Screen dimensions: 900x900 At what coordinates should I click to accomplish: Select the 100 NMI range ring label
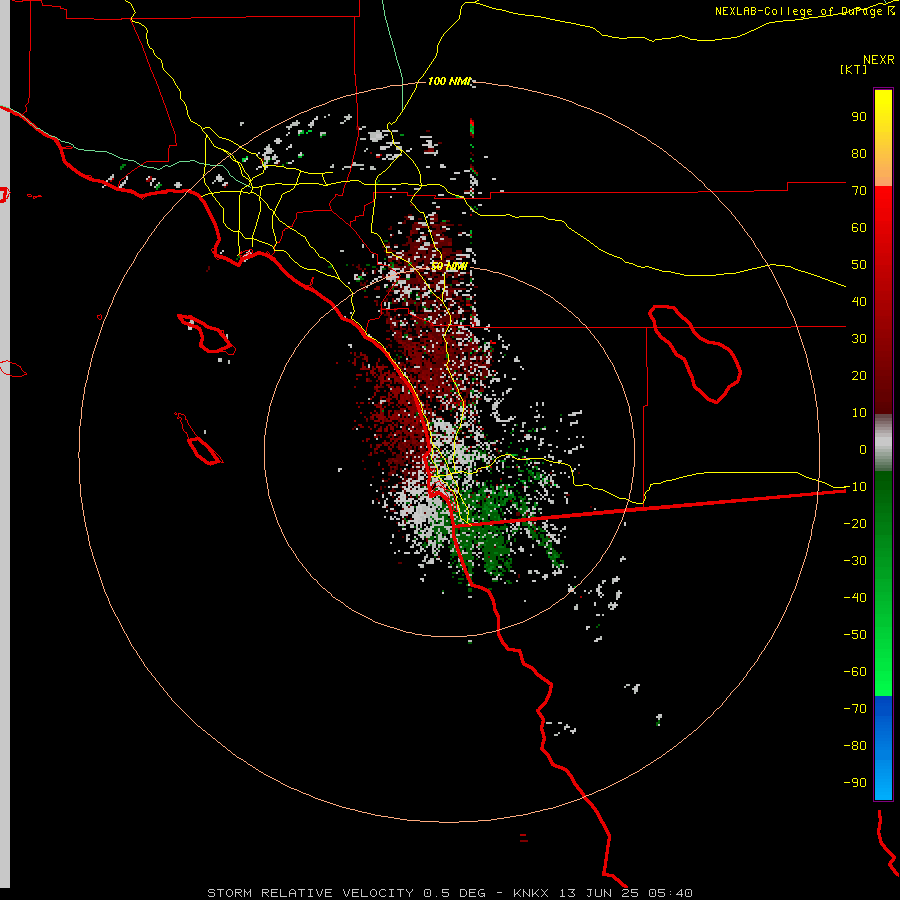coord(449,82)
